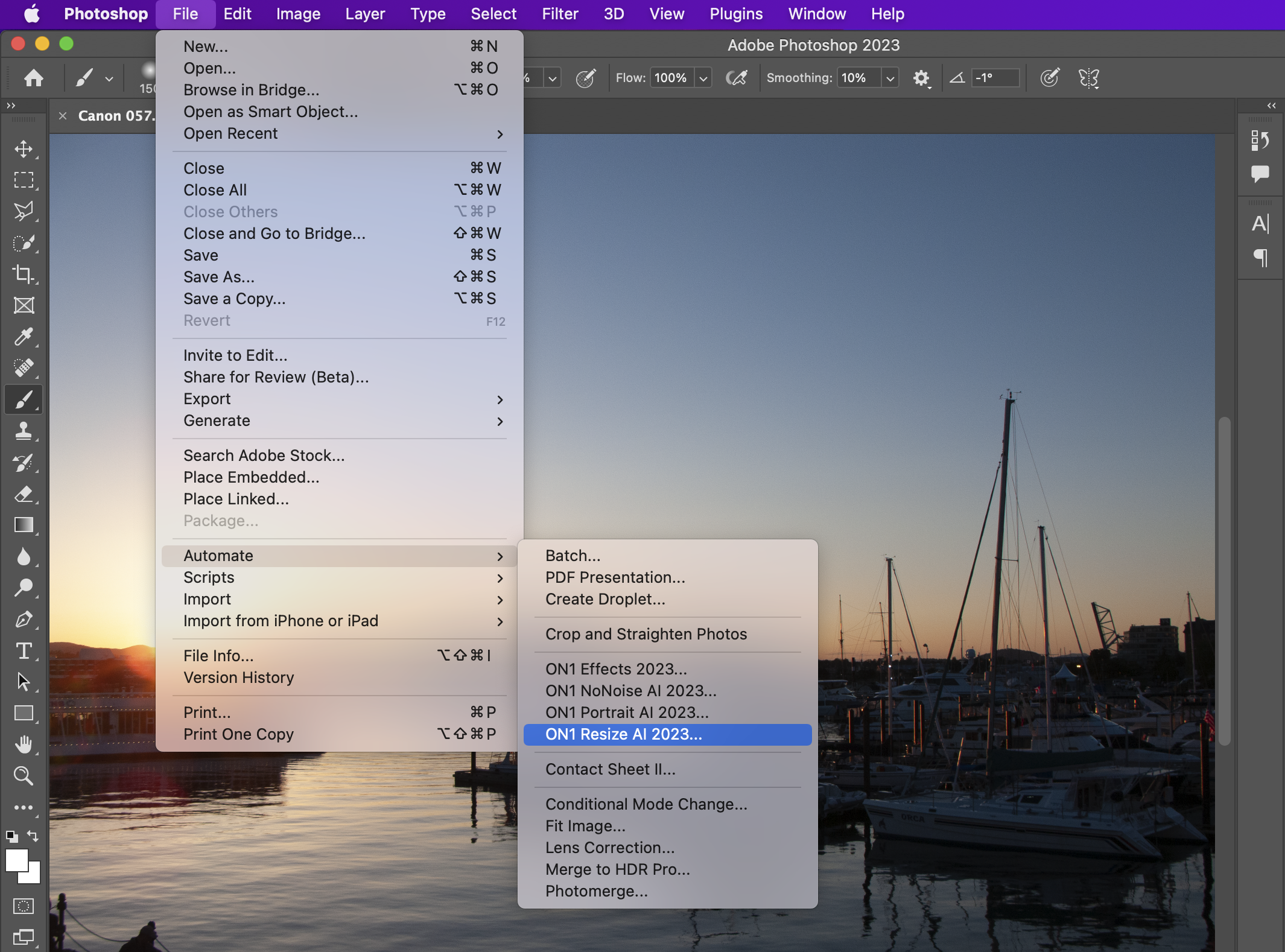
Task: Toggle pressure for size button
Action: (1050, 78)
